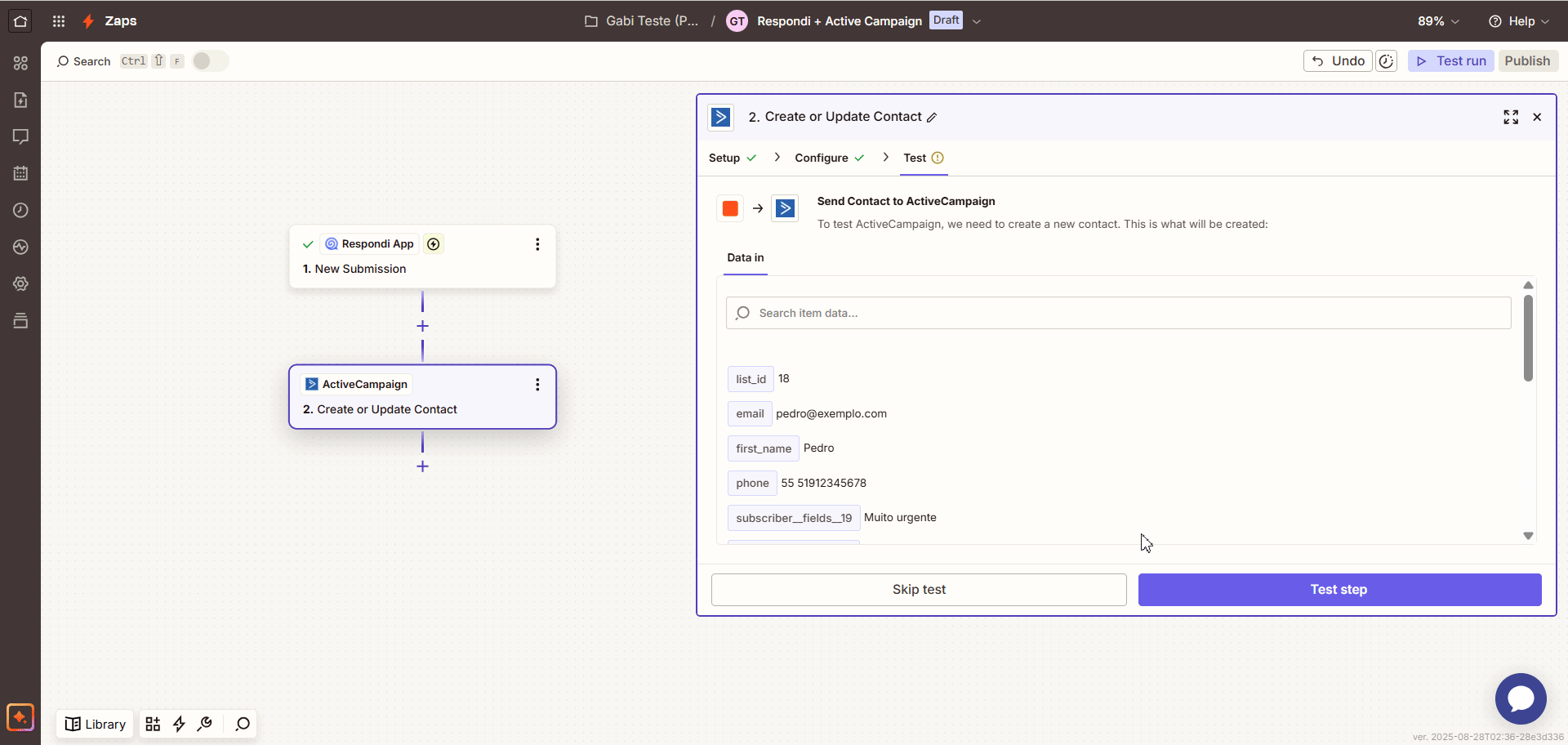Switch to the Setup tab

732,158
